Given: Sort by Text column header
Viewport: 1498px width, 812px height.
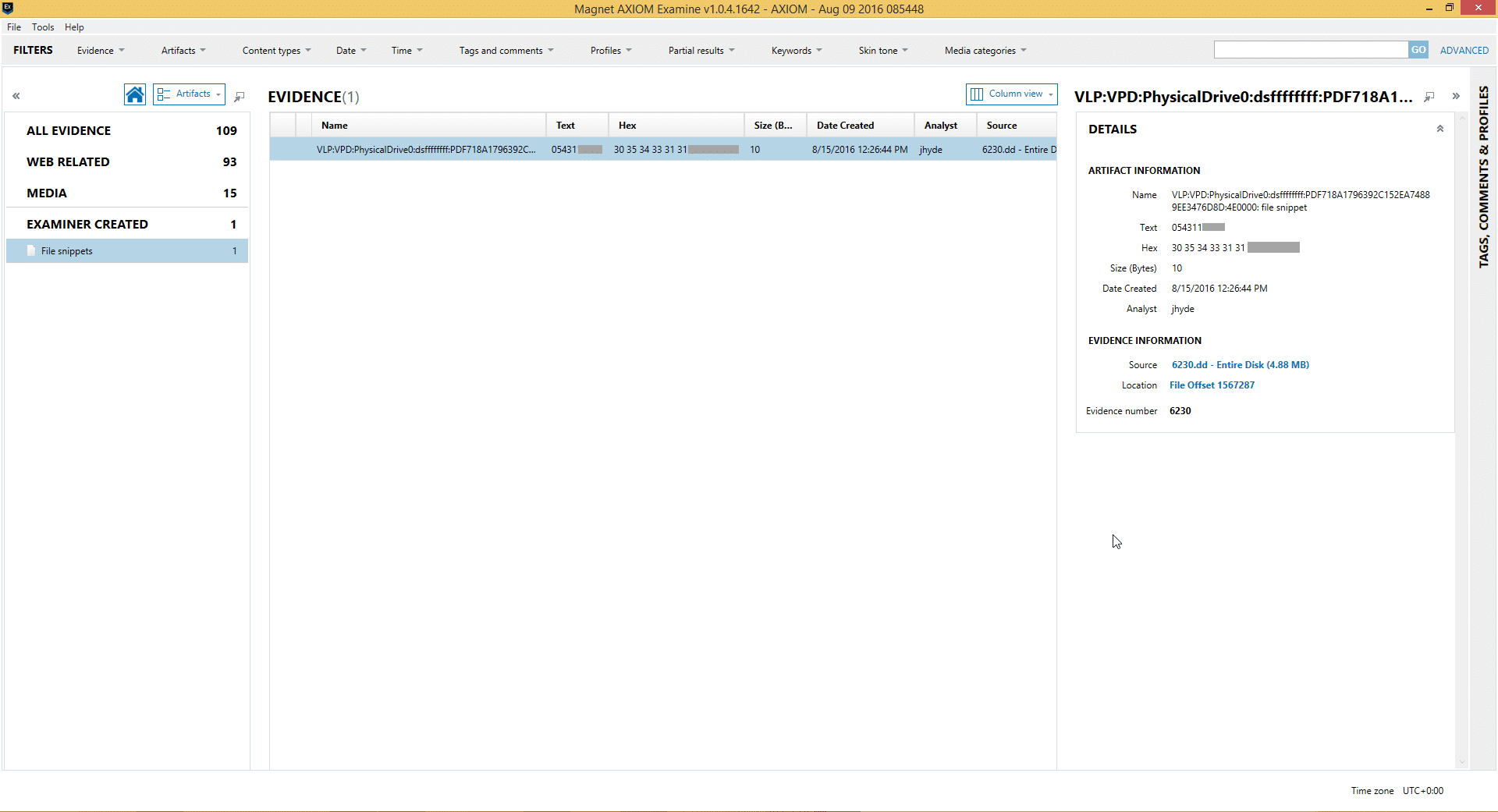Looking at the screenshot, I should pyautogui.click(x=577, y=126).
